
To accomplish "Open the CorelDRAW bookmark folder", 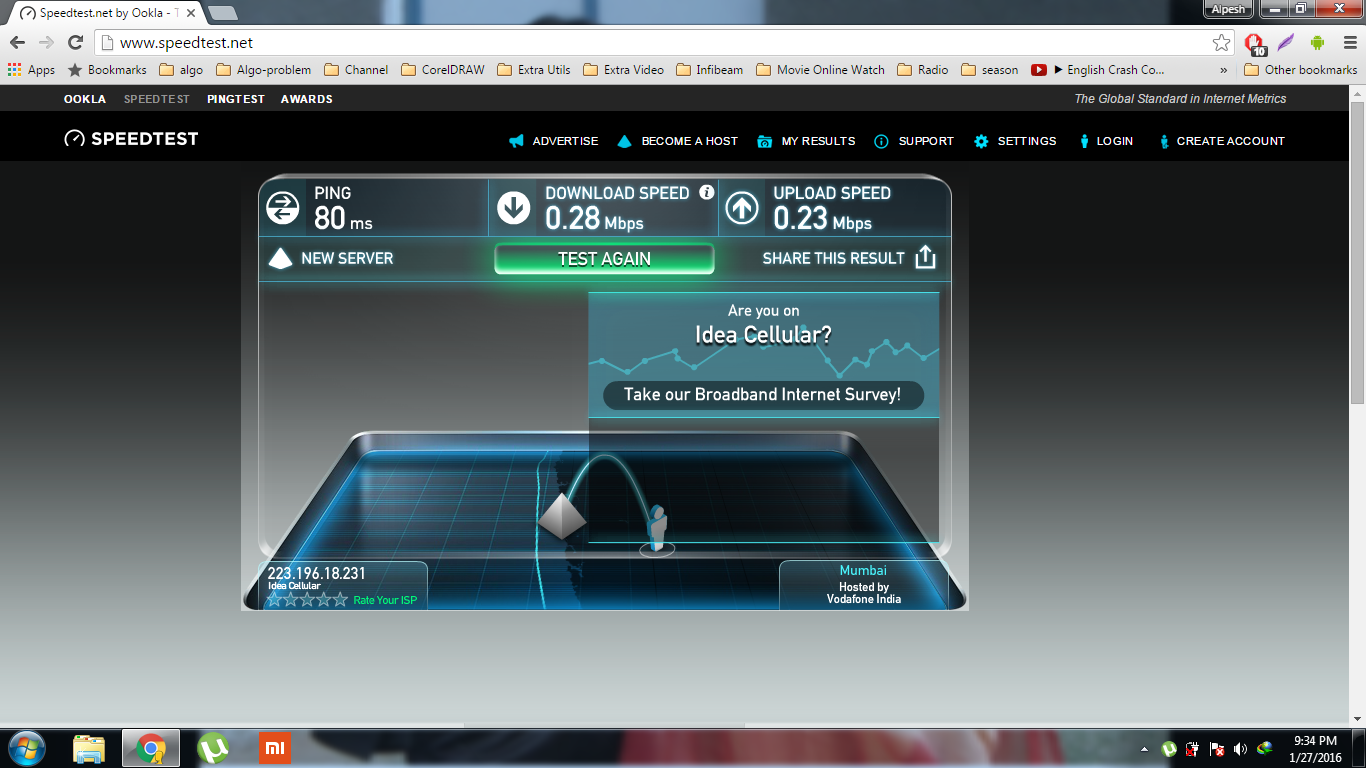I will pos(443,70).
